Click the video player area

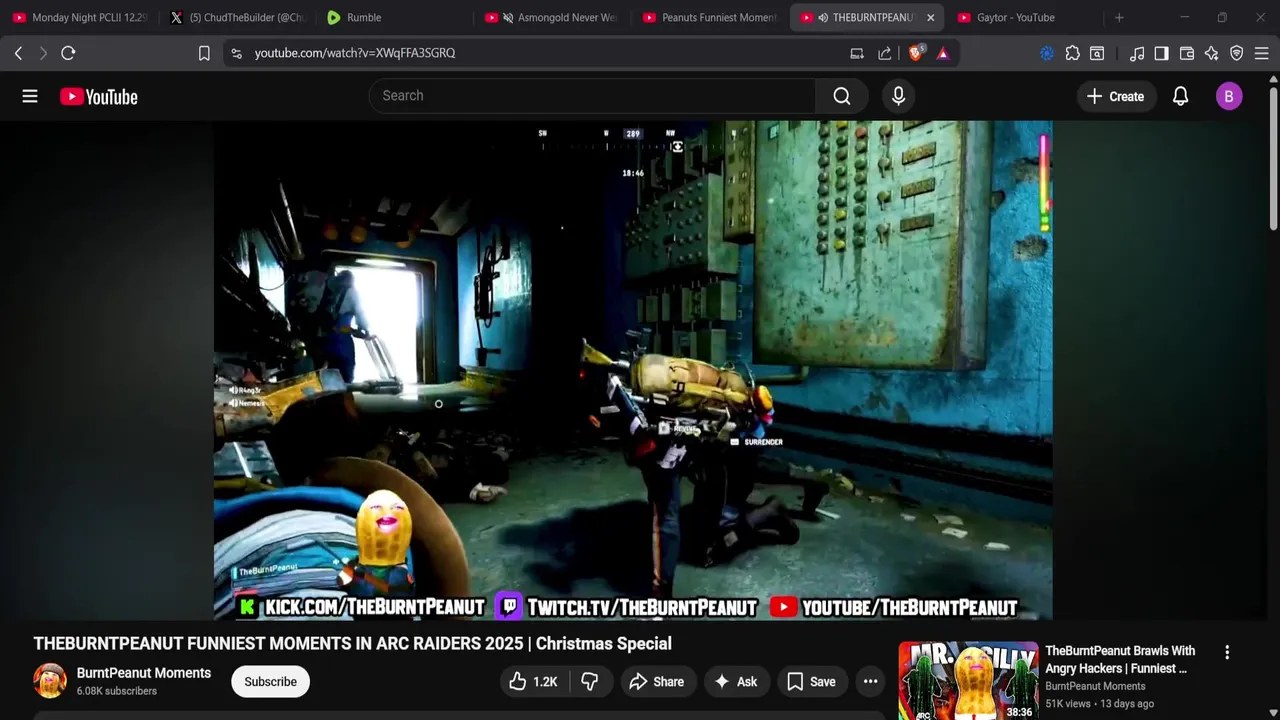(633, 371)
